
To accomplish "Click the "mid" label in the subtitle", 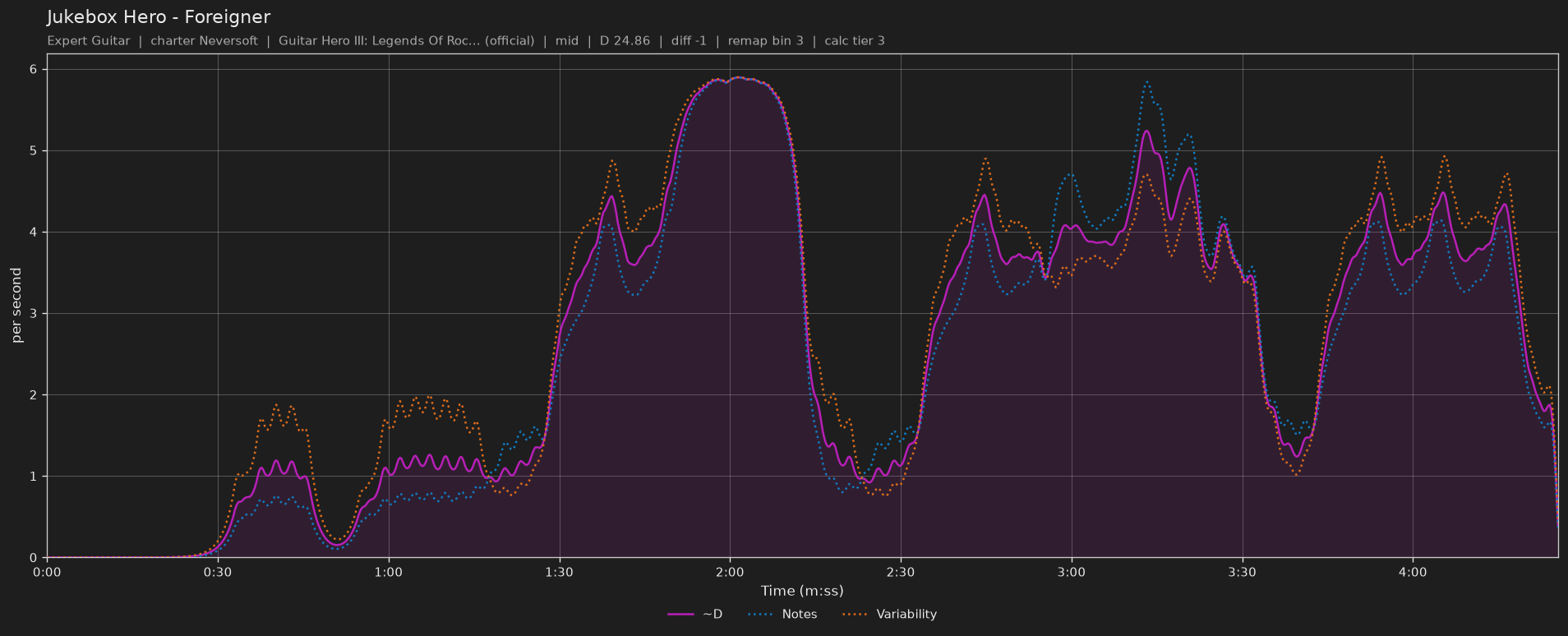I will coord(567,41).
